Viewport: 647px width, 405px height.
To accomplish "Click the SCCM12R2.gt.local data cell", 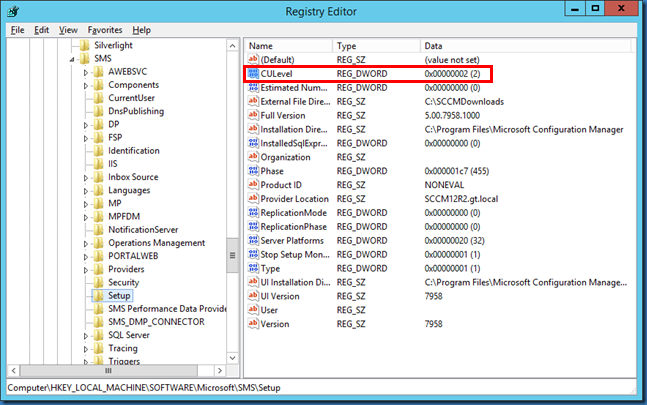I will pos(461,199).
